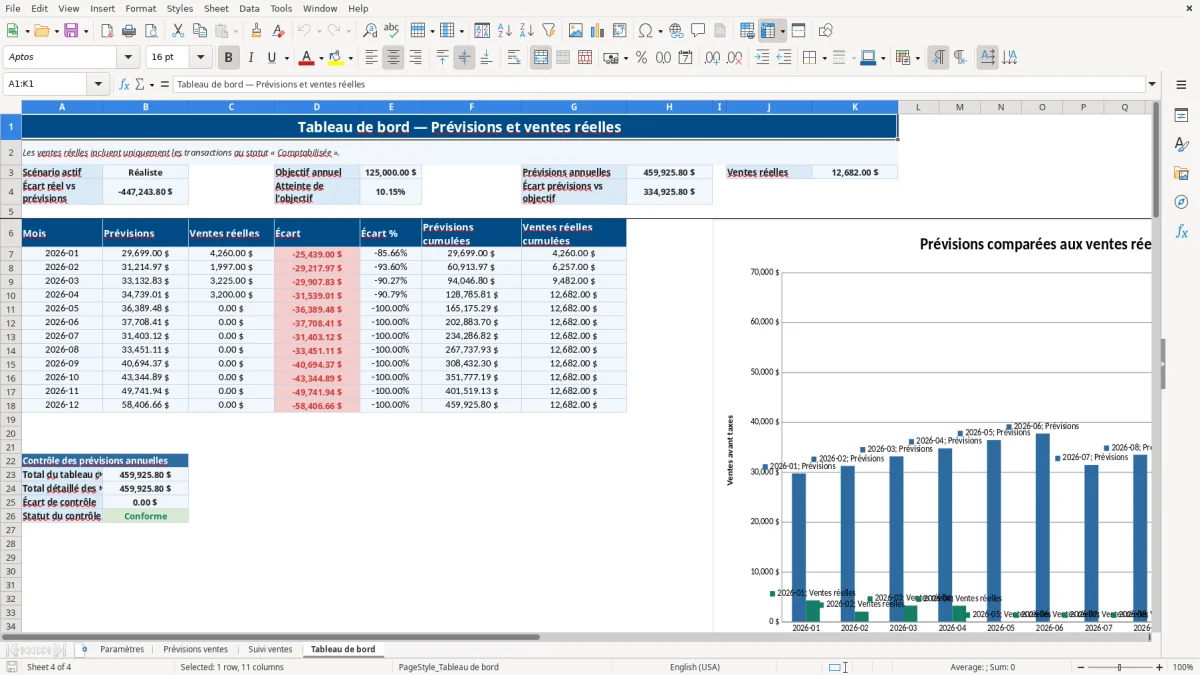Open the Function Wizard

125,85
